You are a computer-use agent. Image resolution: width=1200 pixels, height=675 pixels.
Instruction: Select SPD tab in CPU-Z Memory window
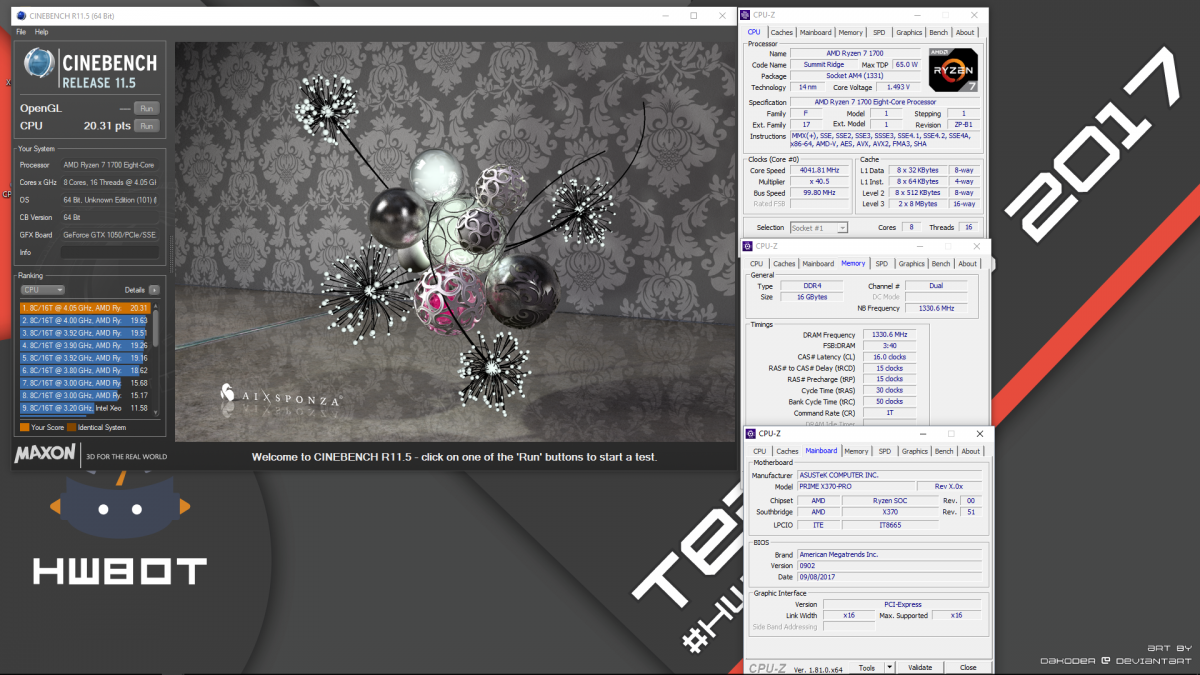point(881,264)
